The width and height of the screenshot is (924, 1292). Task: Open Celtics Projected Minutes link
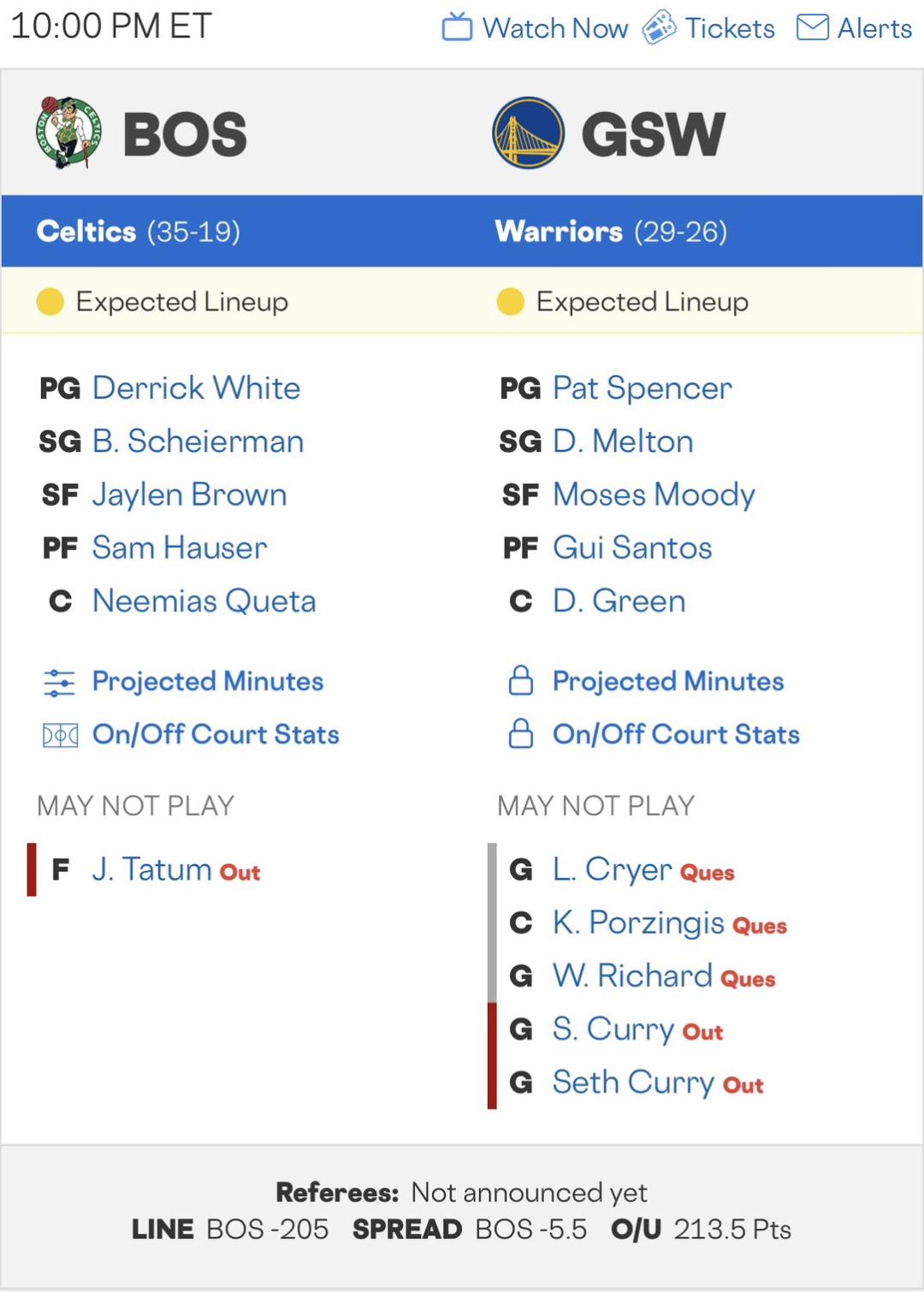coord(208,681)
